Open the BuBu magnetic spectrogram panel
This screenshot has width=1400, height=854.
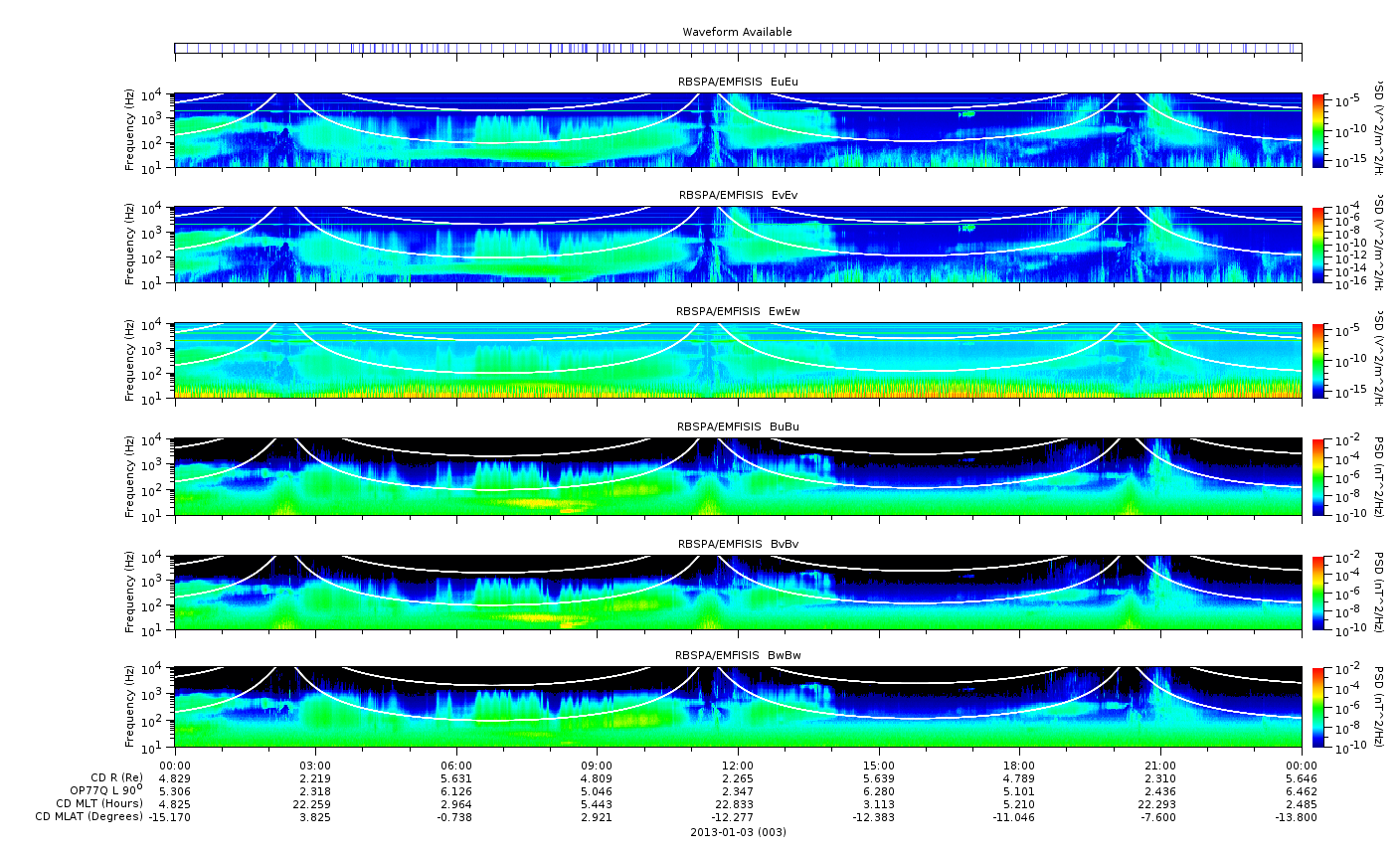(737, 476)
